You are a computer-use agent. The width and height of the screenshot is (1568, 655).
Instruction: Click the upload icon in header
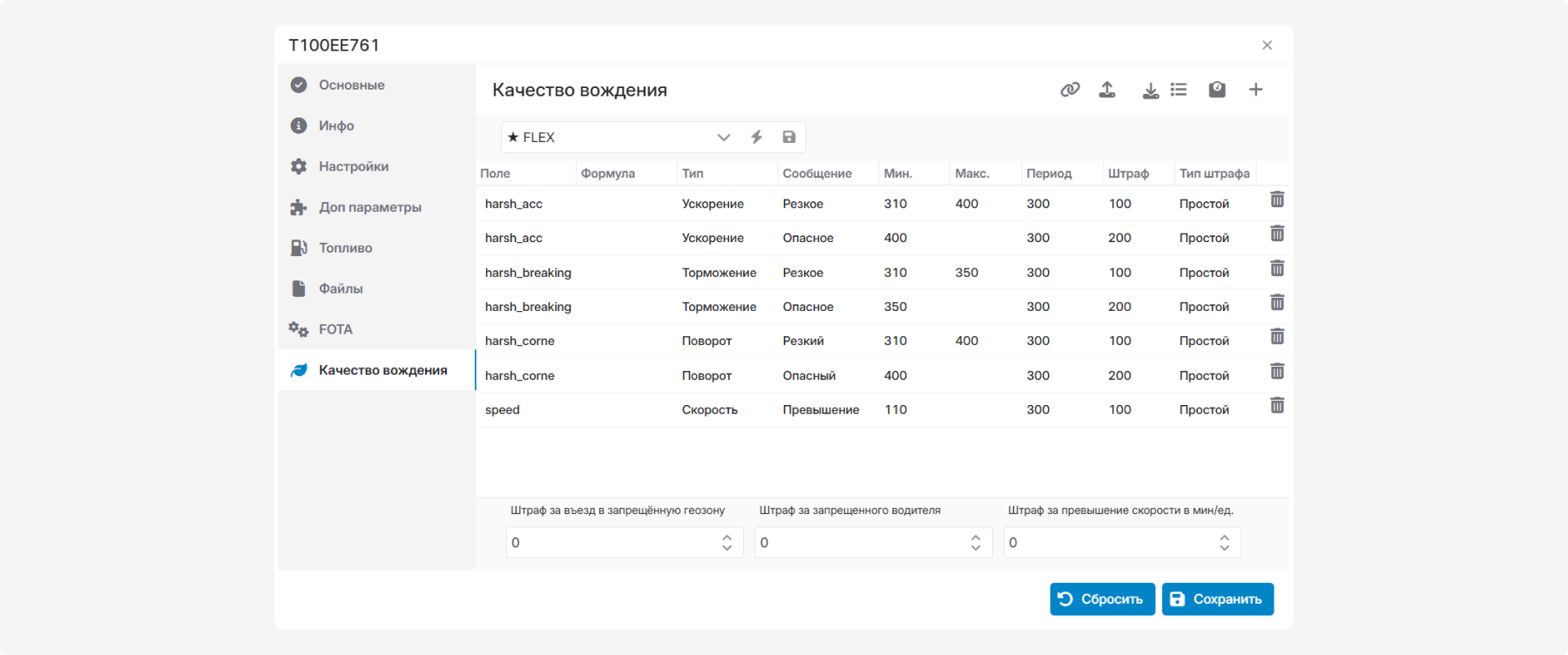coord(1107,90)
